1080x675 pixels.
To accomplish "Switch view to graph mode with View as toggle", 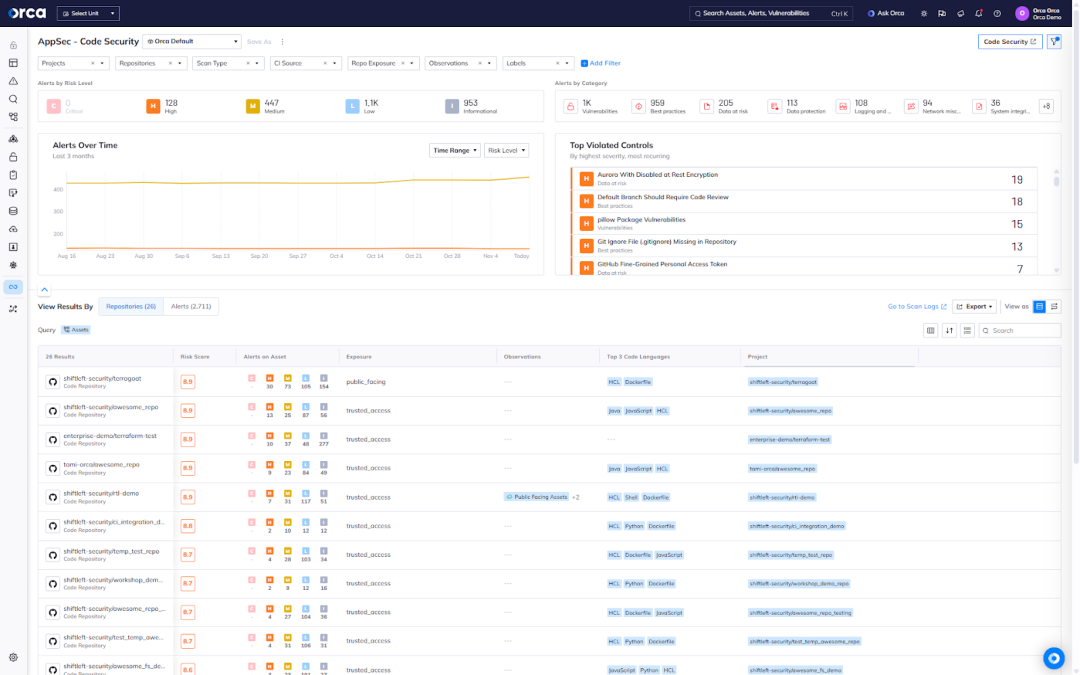I will tap(1054, 306).
